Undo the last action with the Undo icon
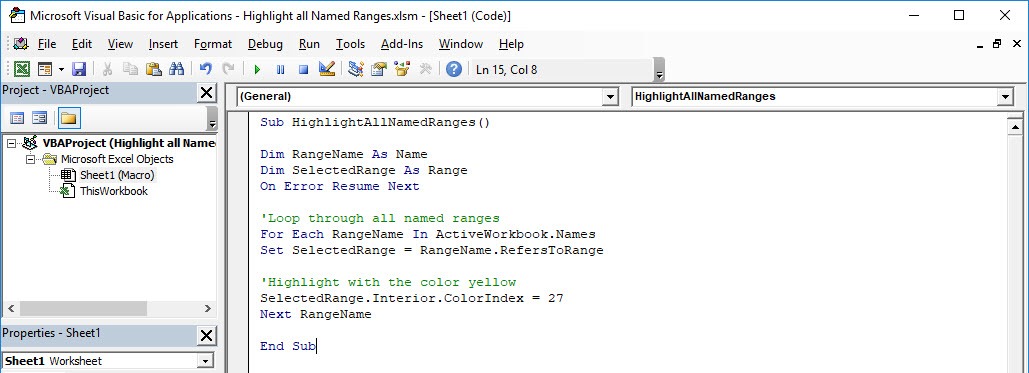Image resolution: width=1029 pixels, height=373 pixels. [x=205, y=69]
